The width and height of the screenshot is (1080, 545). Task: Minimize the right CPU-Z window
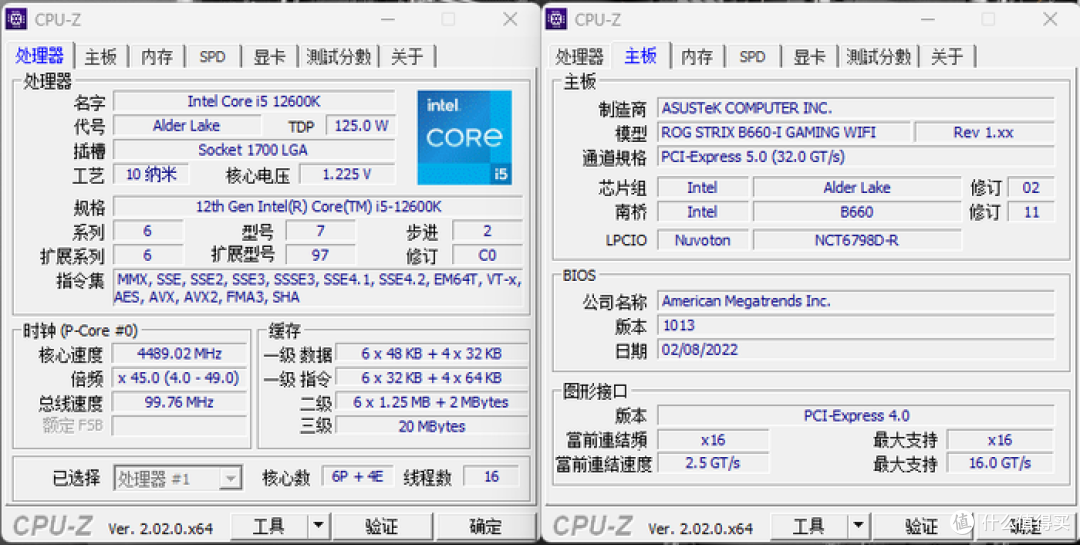tap(928, 19)
